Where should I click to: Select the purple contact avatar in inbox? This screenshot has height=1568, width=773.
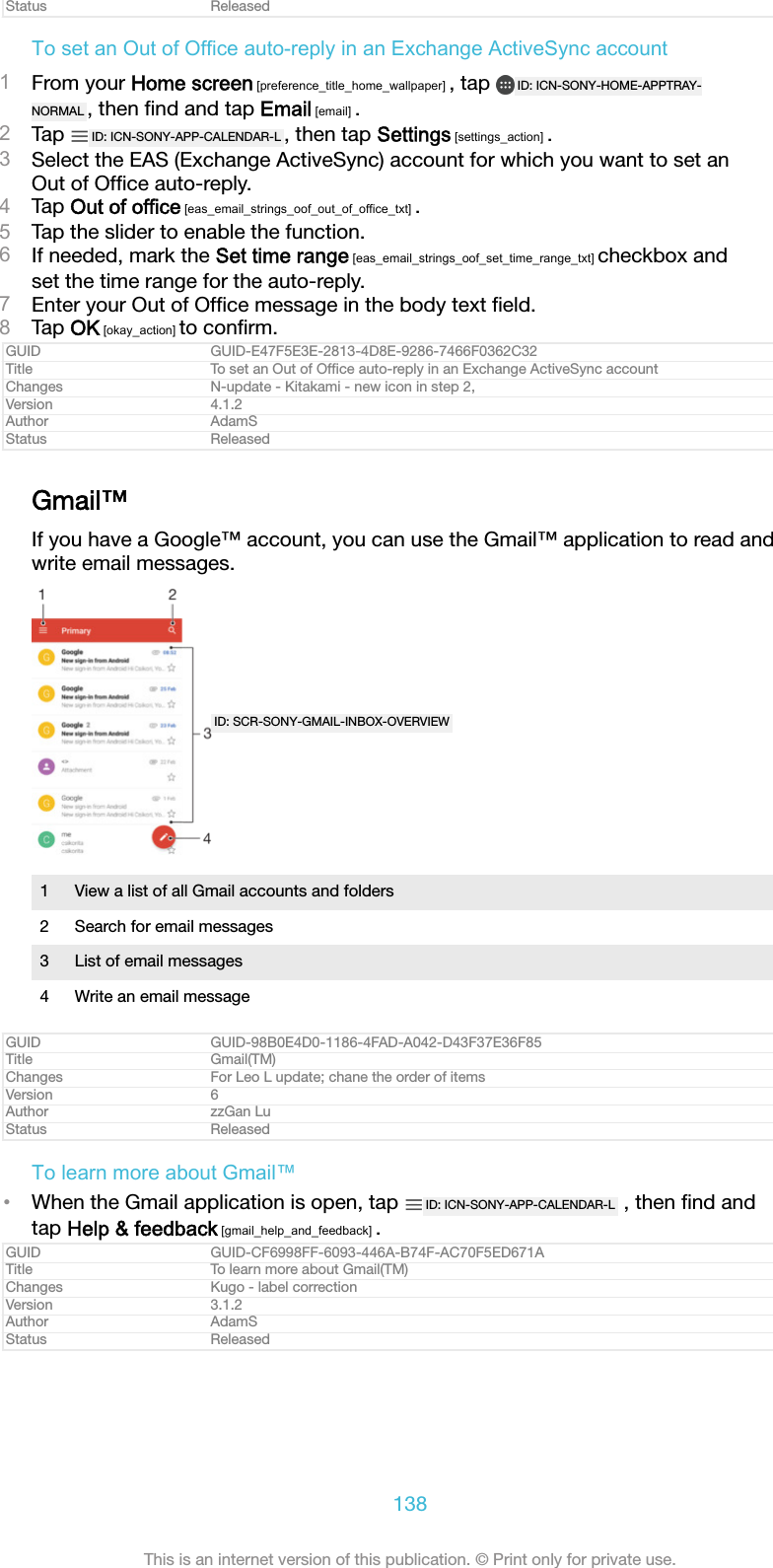(45, 766)
